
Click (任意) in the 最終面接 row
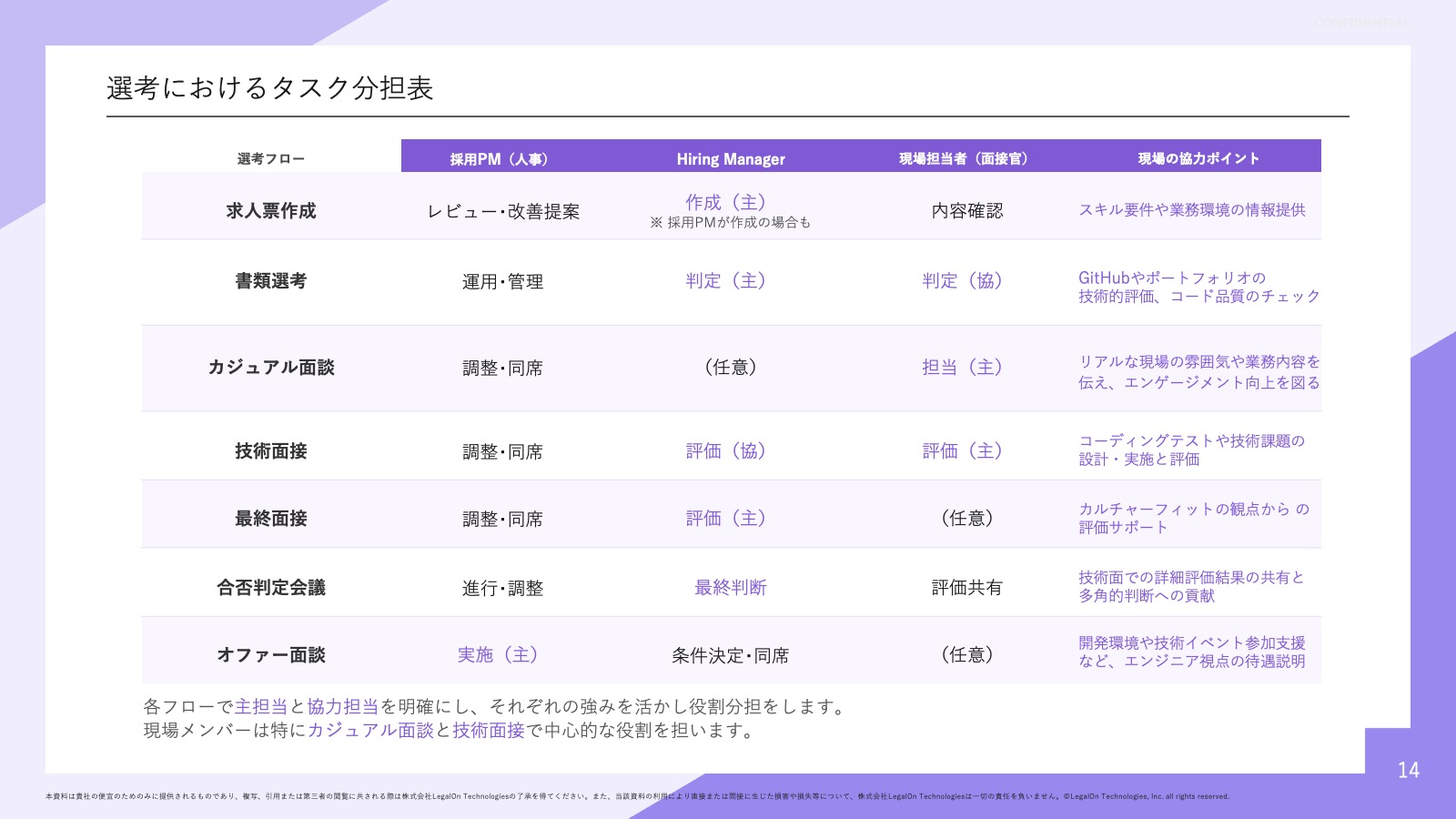967,519
